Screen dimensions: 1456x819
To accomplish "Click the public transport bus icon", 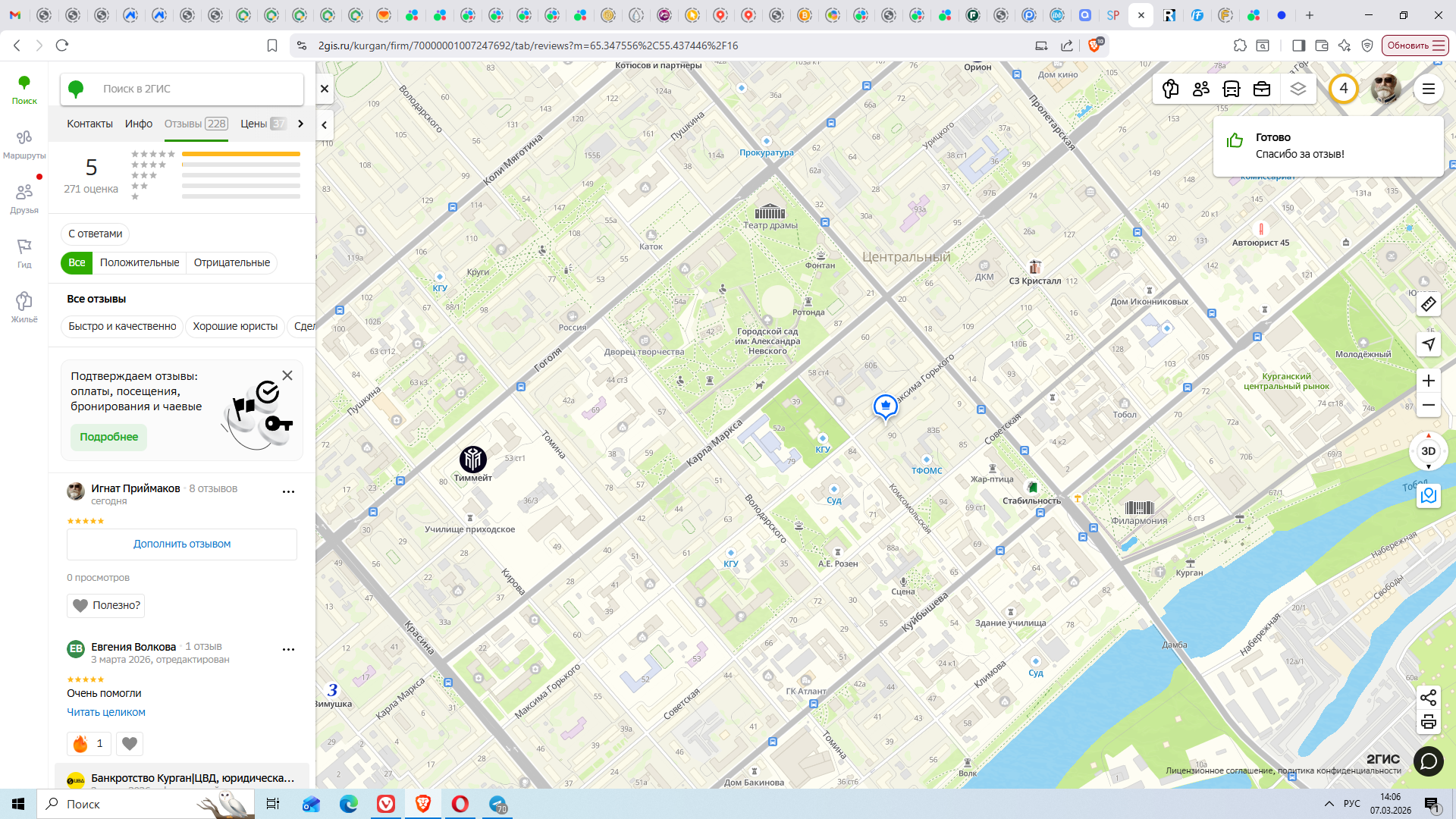I will tap(1231, 89).
